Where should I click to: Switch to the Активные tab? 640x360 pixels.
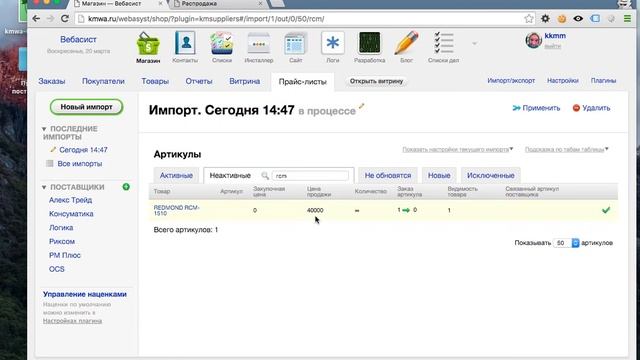tap(176, 176)
